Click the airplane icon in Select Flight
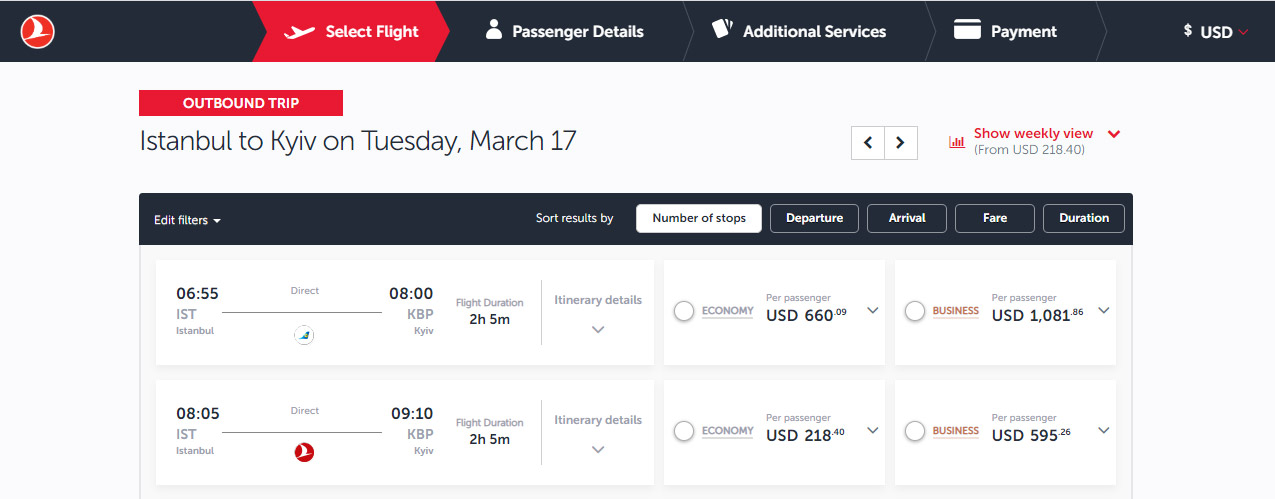Screen dimensions: 1275x499 click(299, 31)
